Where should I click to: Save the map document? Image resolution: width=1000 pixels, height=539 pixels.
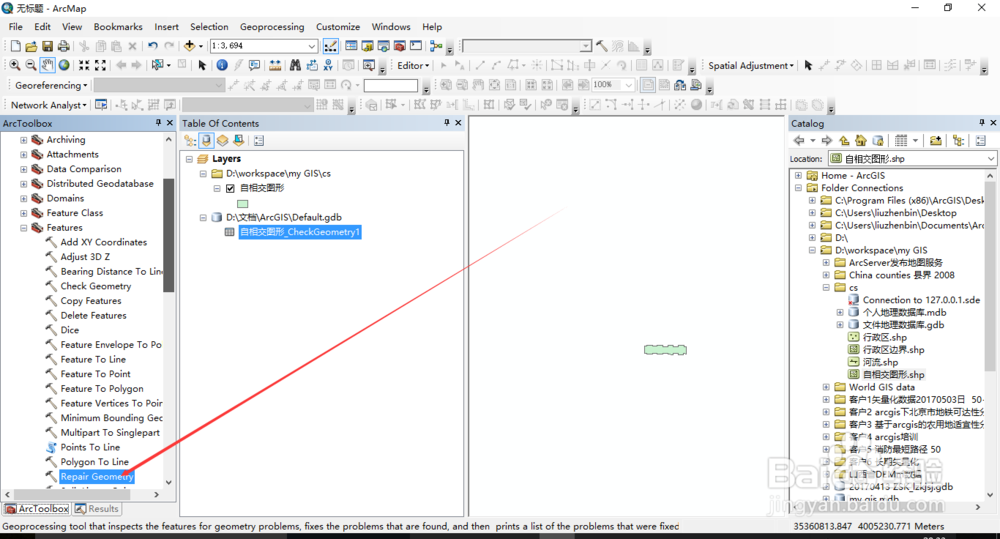[x=47, y=46]
